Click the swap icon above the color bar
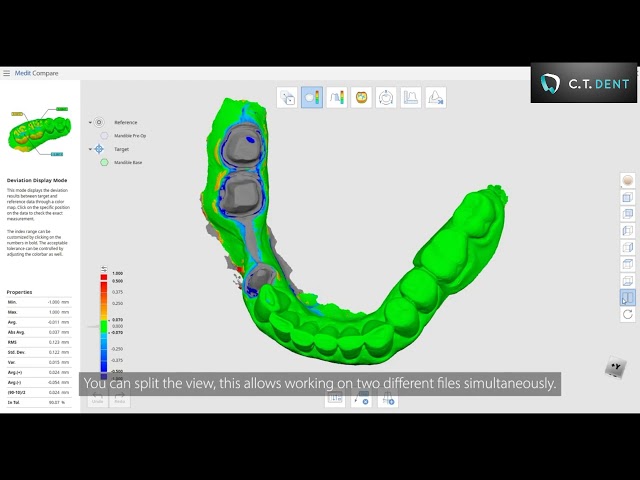 tap(104, 269)
